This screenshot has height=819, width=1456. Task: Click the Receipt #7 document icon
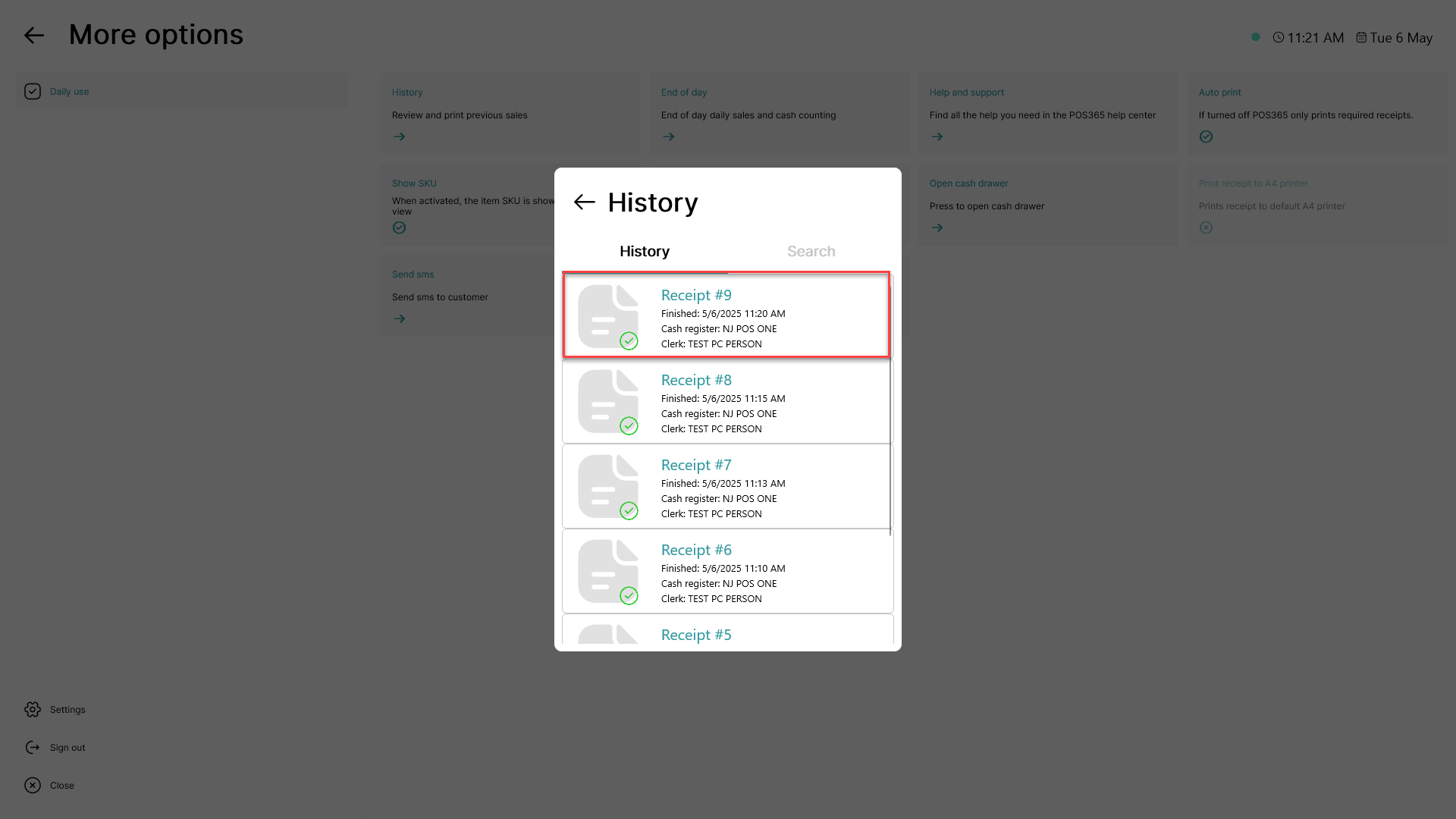608,487
